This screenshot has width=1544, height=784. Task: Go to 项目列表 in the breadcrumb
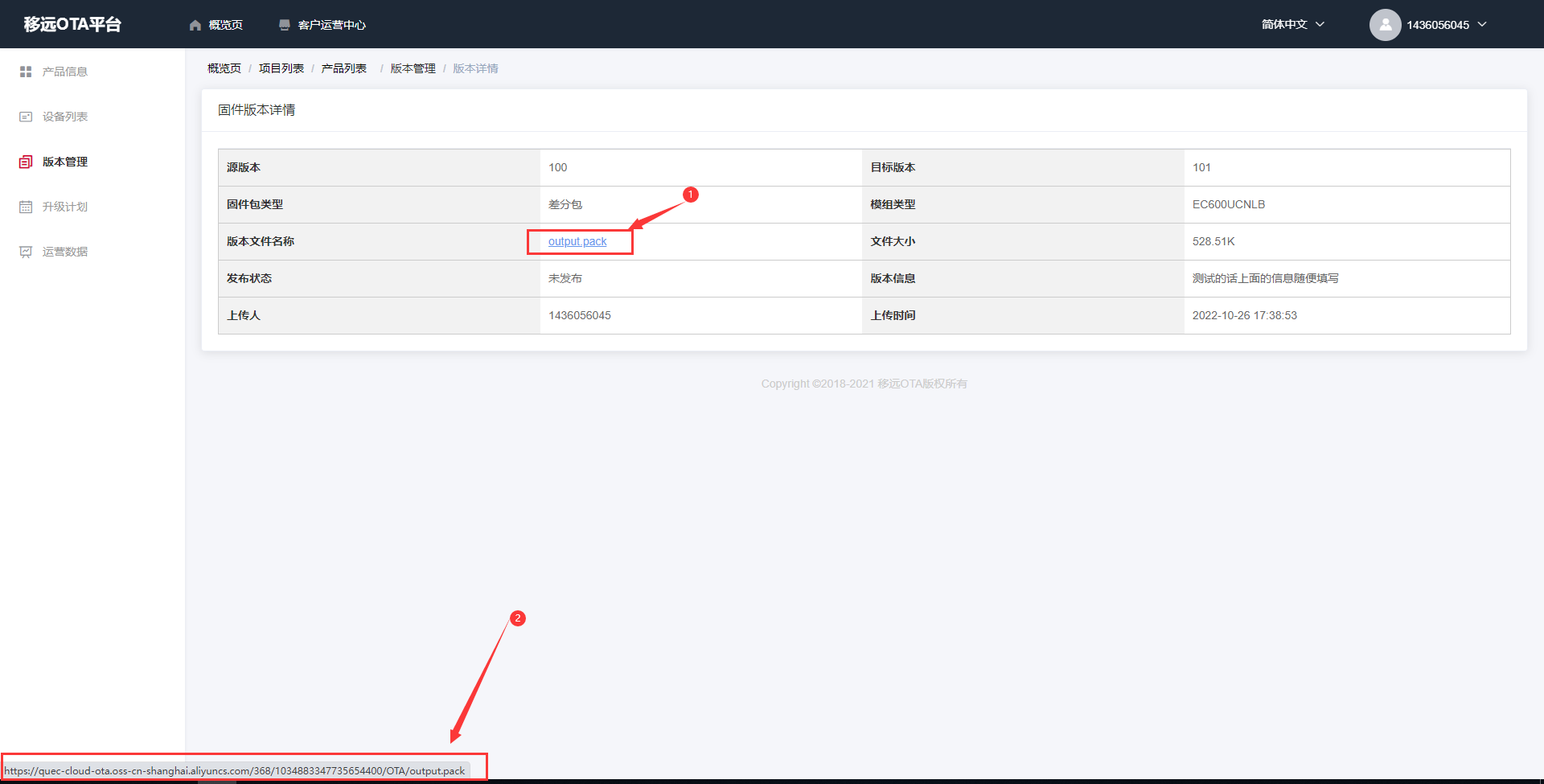(x=281, y=68)
